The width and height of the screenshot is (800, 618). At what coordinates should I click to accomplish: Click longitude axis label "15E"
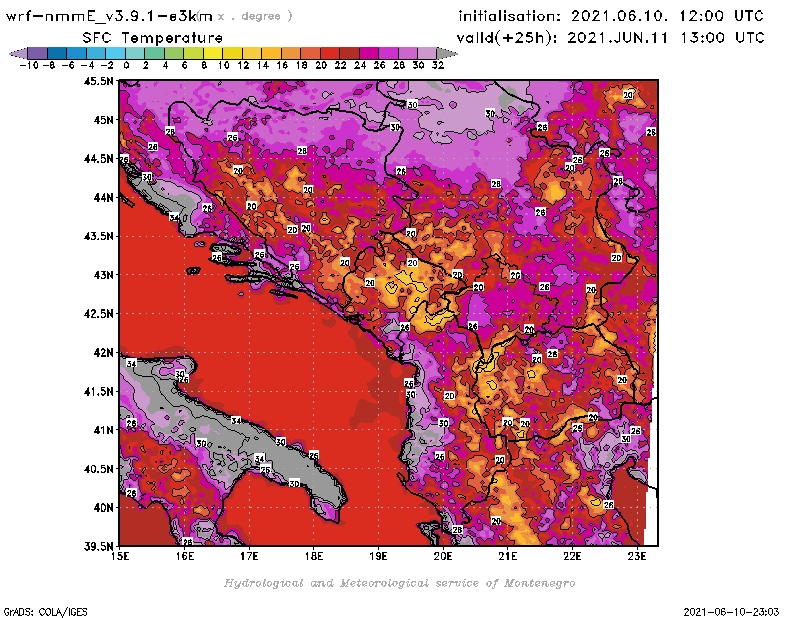tap(120, 556)
